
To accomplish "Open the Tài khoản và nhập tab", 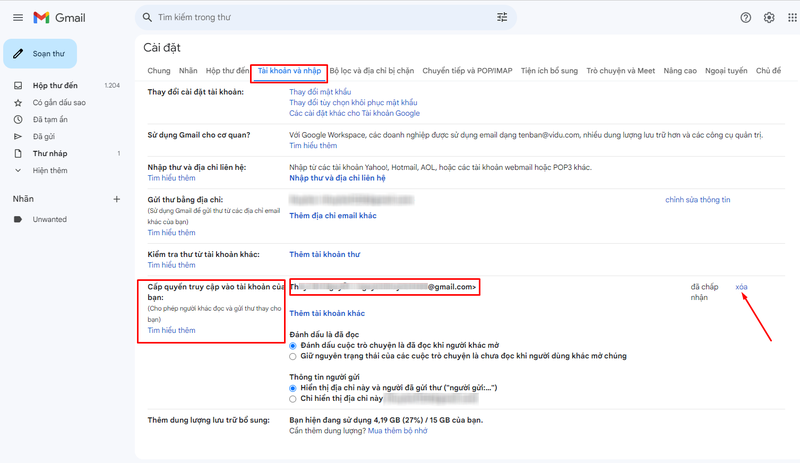I will tap(289, 71).
